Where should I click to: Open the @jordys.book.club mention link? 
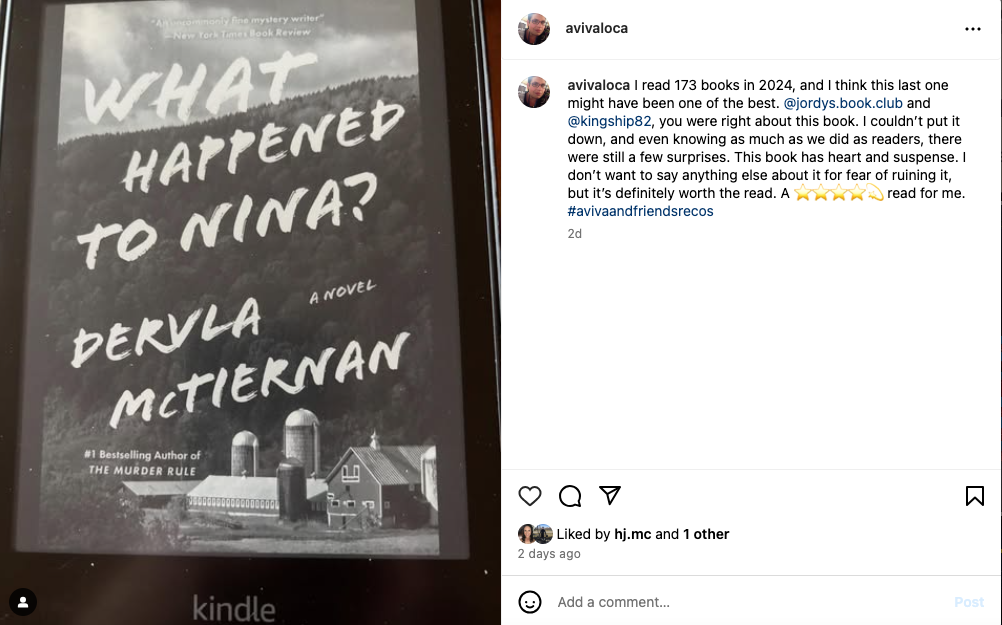click(843, 103)
